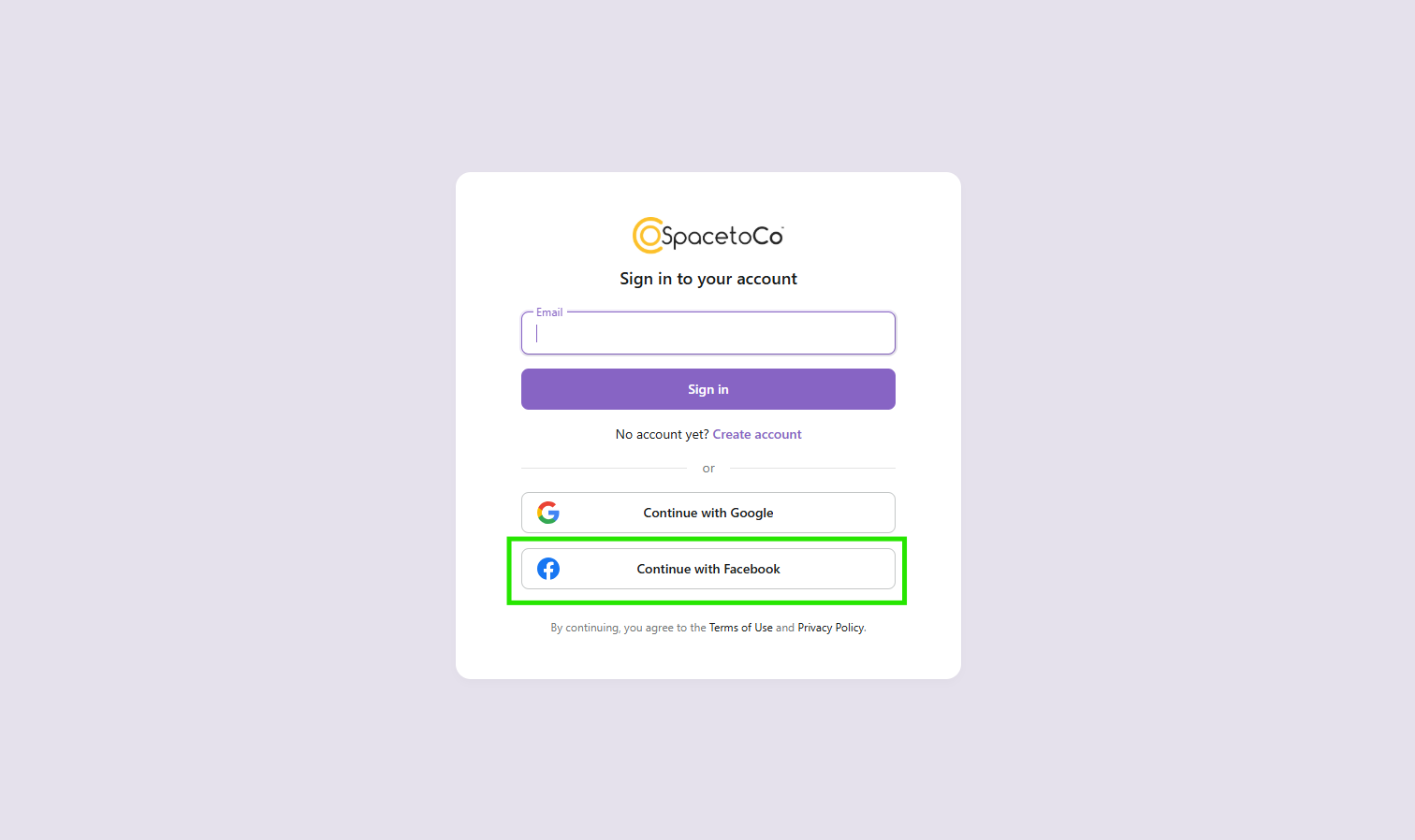Choose Continue with Facebook
The width and height of the screenshot is (1415, 840).
click(x=707, y=568)
